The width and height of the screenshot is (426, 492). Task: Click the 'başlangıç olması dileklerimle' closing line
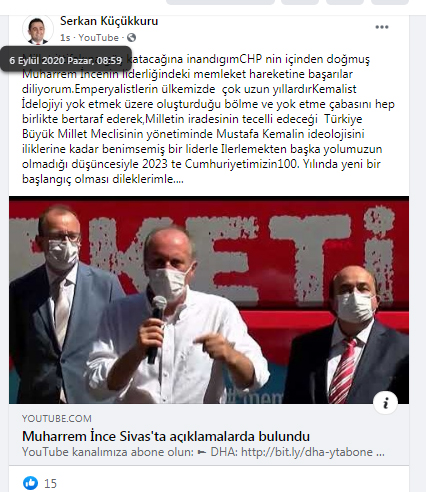pyautogui.click(x=103, y=179)
